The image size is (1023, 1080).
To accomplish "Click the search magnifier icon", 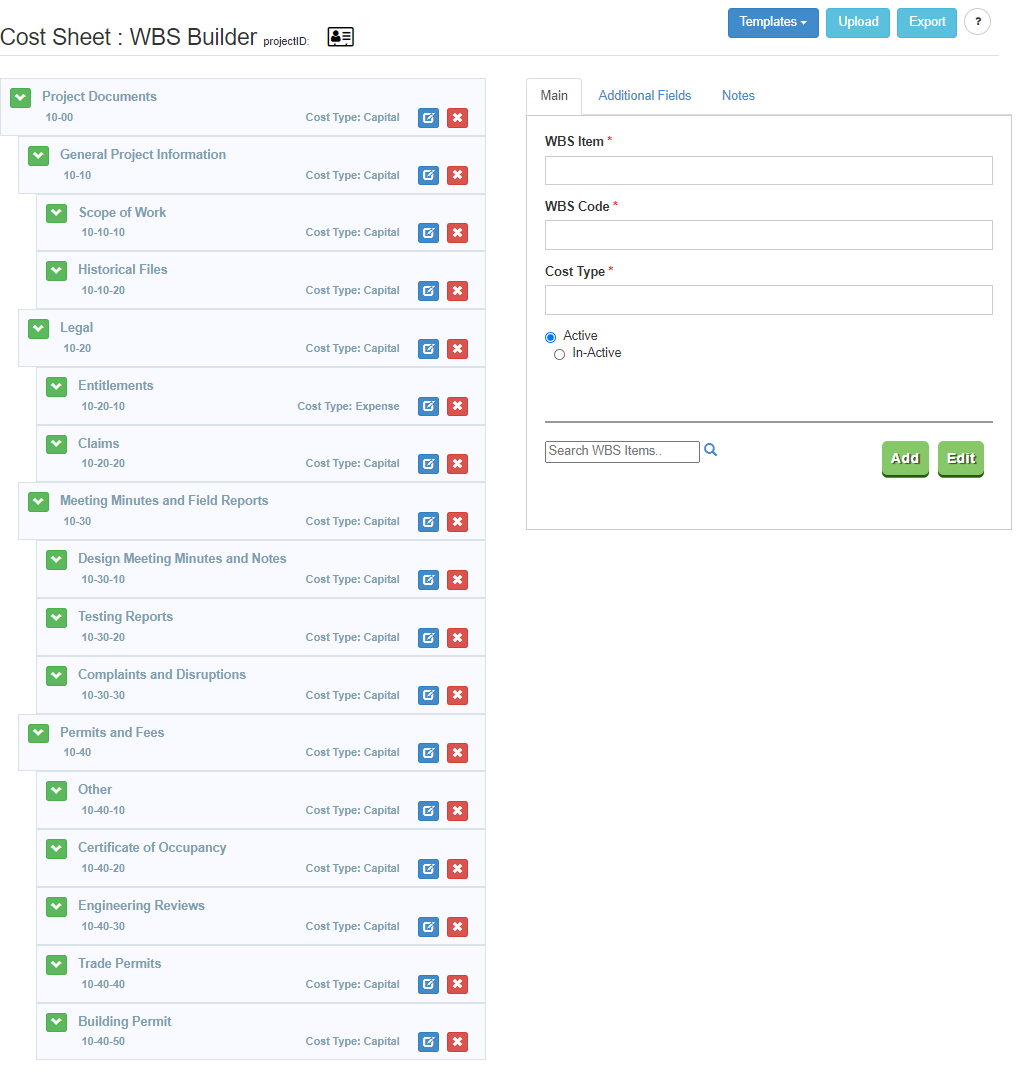I will 710,450.
